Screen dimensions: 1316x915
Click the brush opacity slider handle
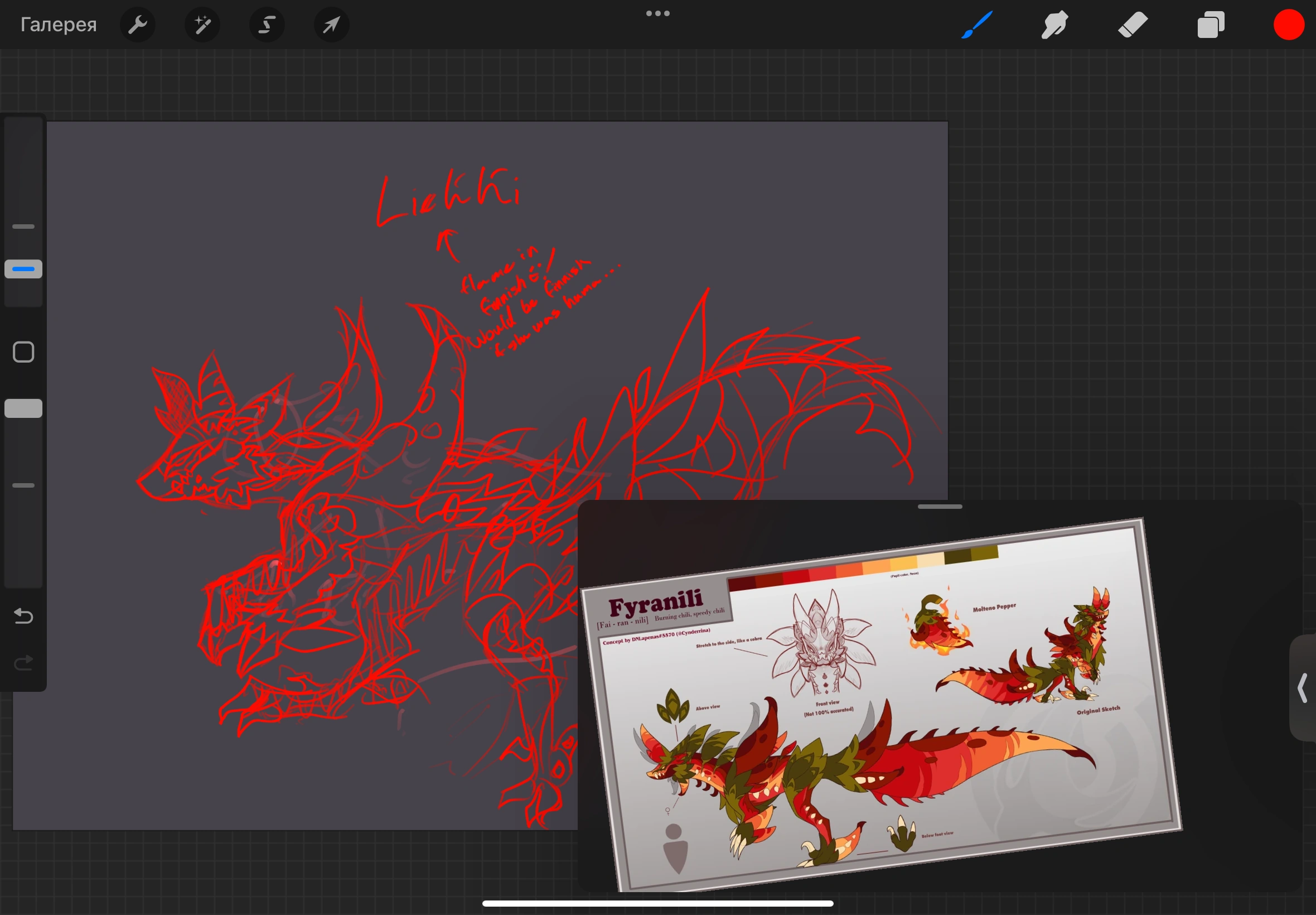[23, 408]
